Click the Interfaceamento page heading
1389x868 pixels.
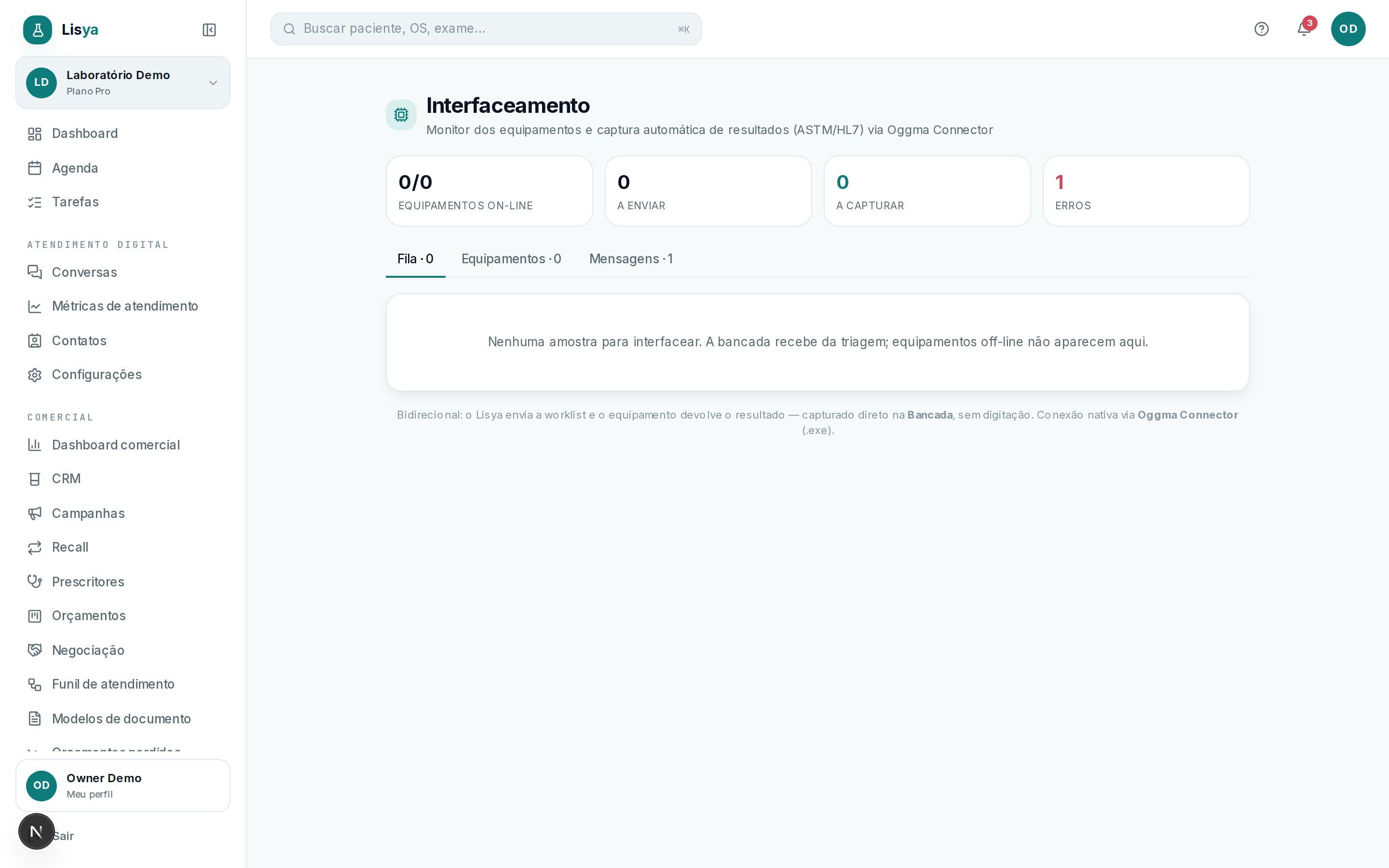tap(507, 106)
